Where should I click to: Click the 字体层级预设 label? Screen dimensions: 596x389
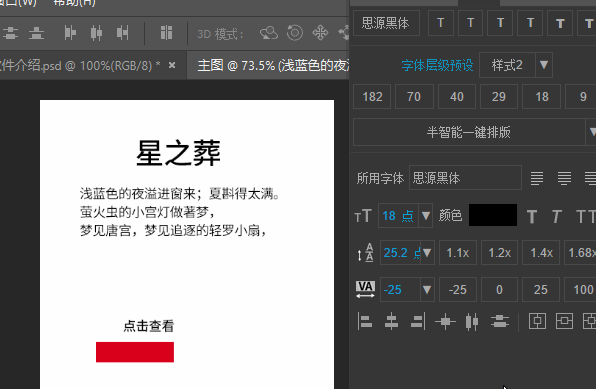(437, 65)
